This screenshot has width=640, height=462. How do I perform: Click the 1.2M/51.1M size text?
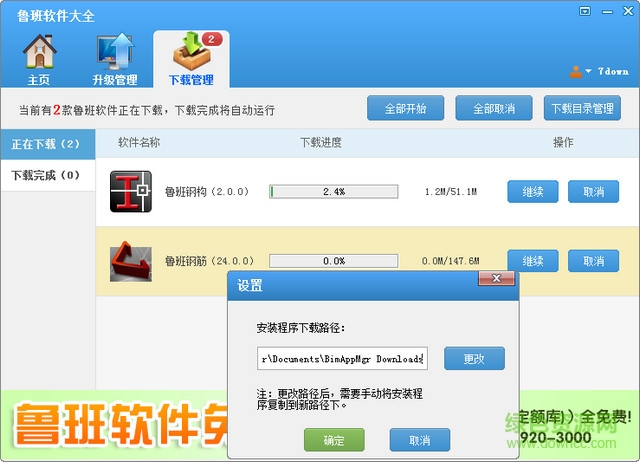coord(451,191)
